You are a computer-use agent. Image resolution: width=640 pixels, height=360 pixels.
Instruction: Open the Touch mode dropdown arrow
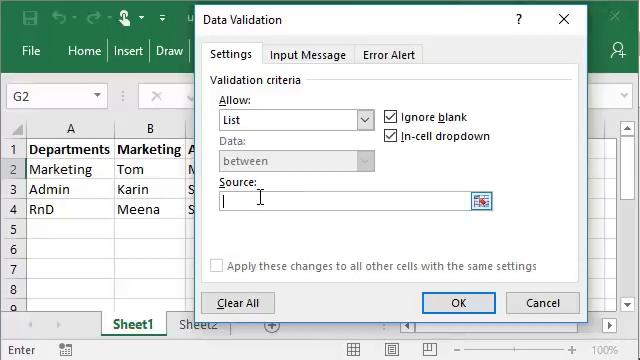pos(141,18)
